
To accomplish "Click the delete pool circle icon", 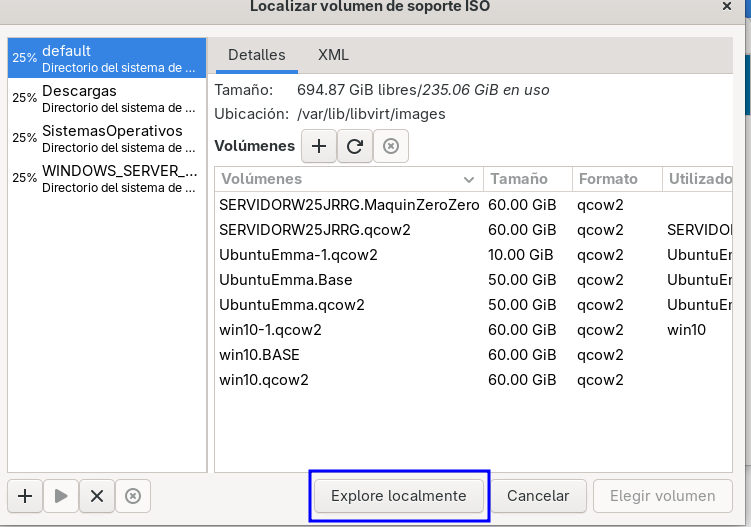I will click(x=133, y=496).
